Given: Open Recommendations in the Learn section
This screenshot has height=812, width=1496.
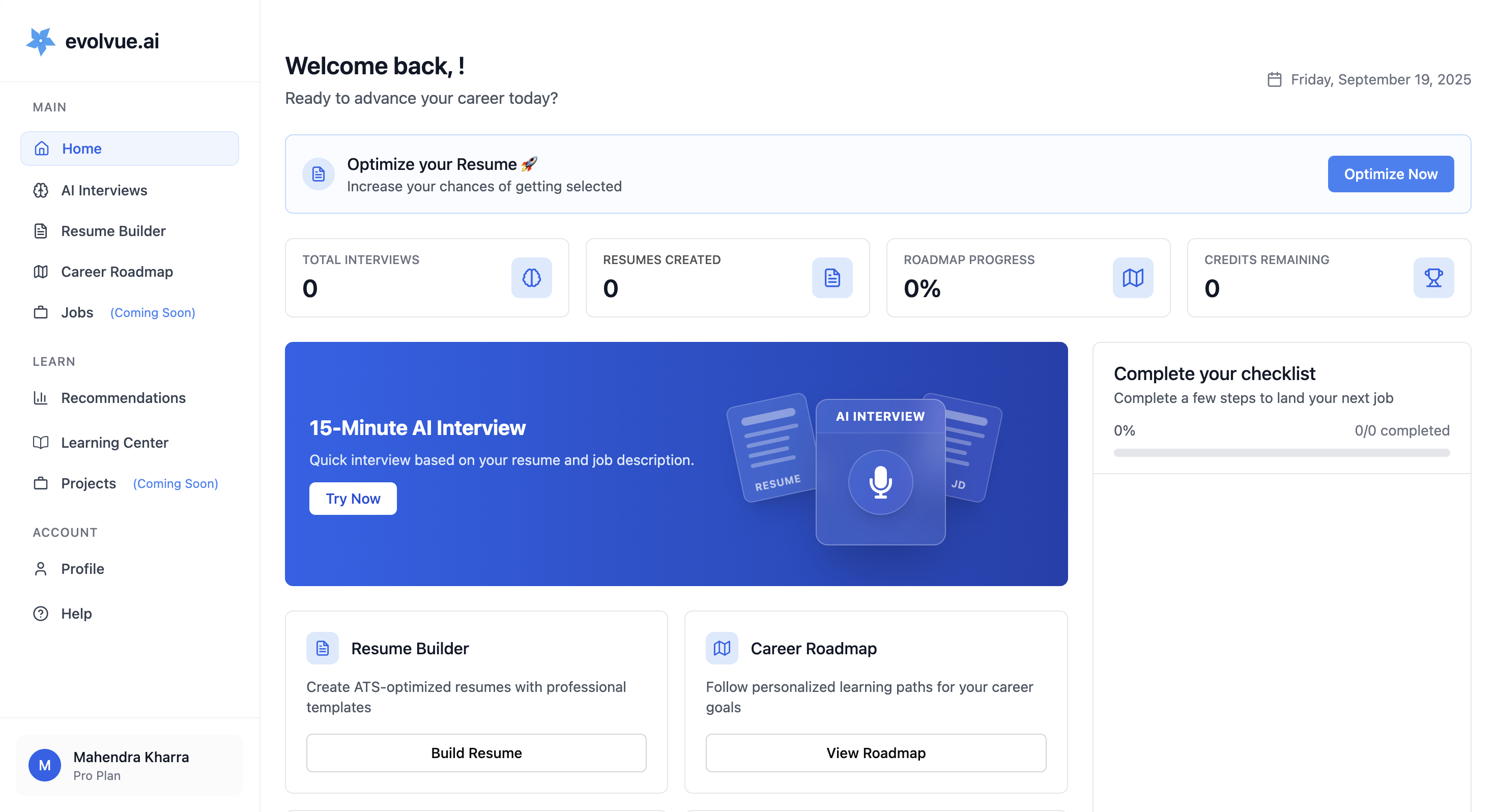Looking at the screenshot, I should click(x=123, y=398).
